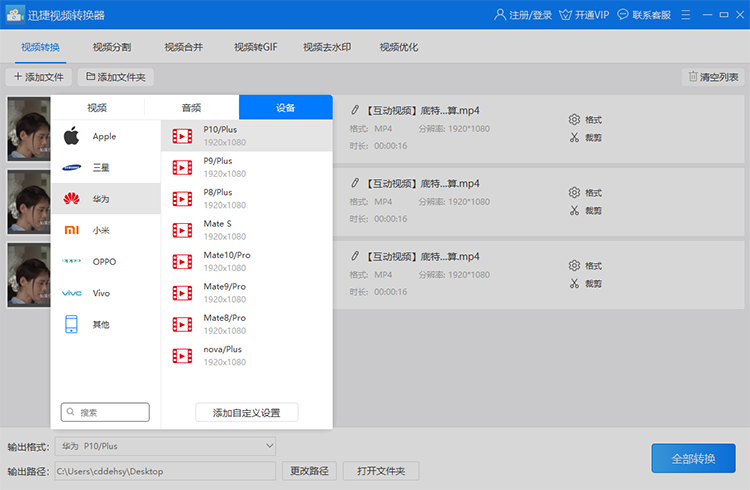
Task: Choose the P9/Plus video preset icon
Action: coord(182,167)
